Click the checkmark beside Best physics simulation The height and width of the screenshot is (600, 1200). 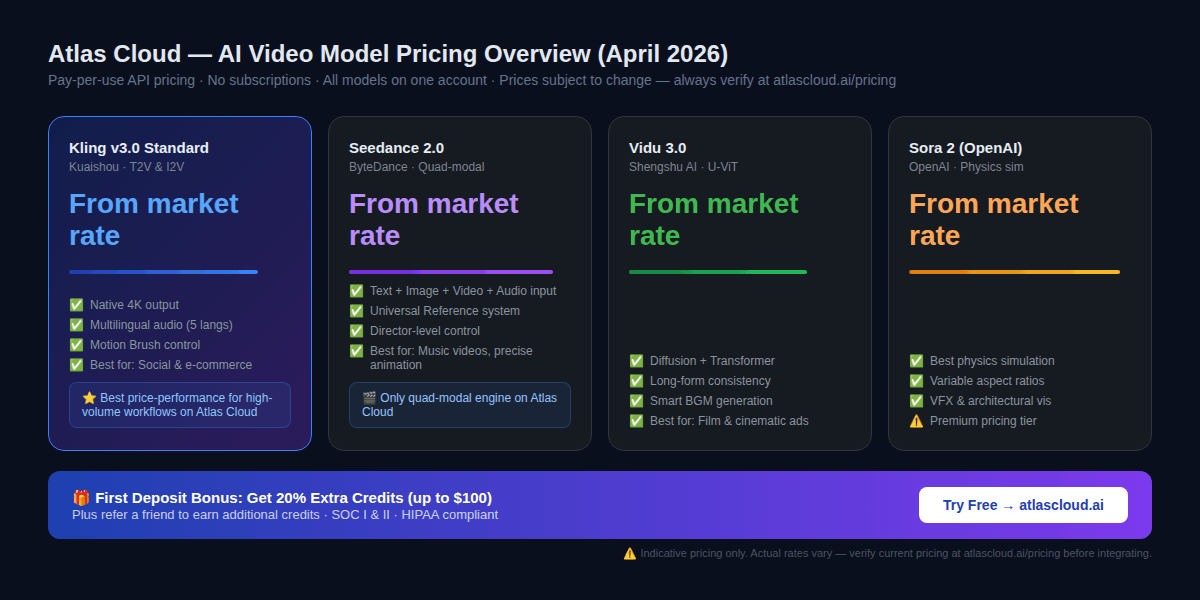[x=916, y=360]
